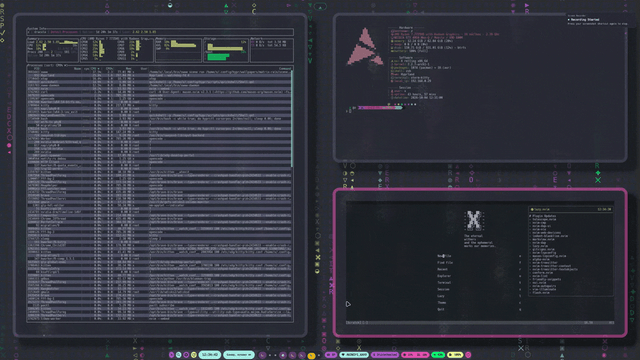Click the green status pill in bar

[x=438, y=355]
